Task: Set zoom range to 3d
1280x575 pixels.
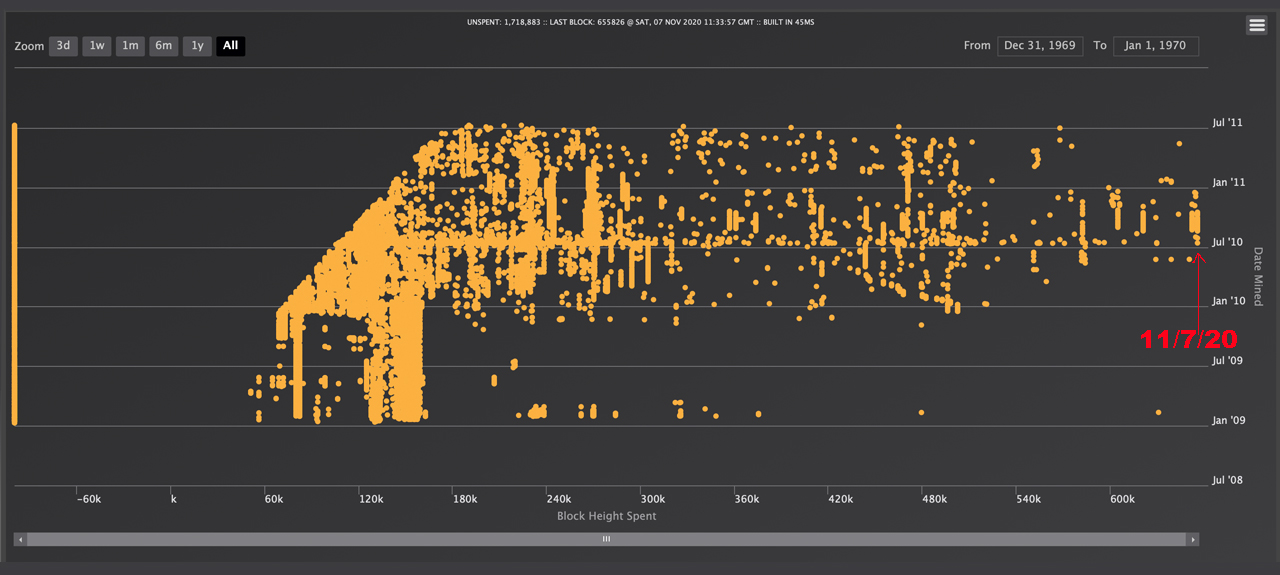Action: [63, 46]
